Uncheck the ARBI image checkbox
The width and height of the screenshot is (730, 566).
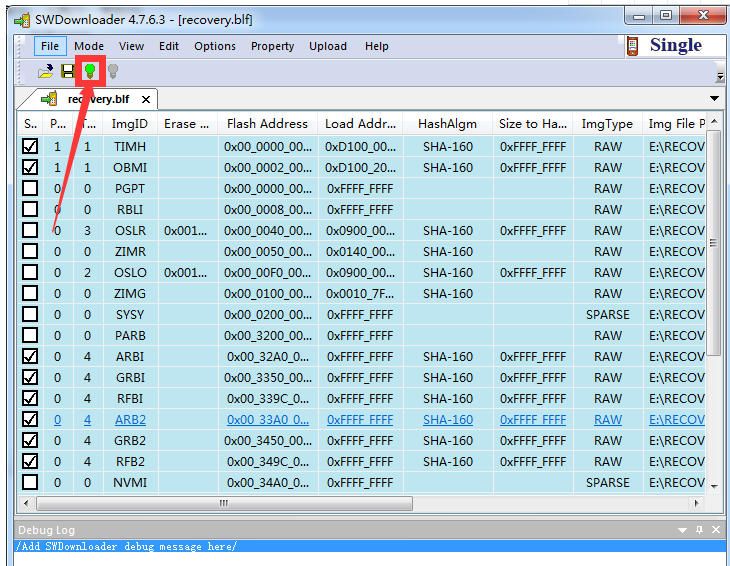click(30, 357)
